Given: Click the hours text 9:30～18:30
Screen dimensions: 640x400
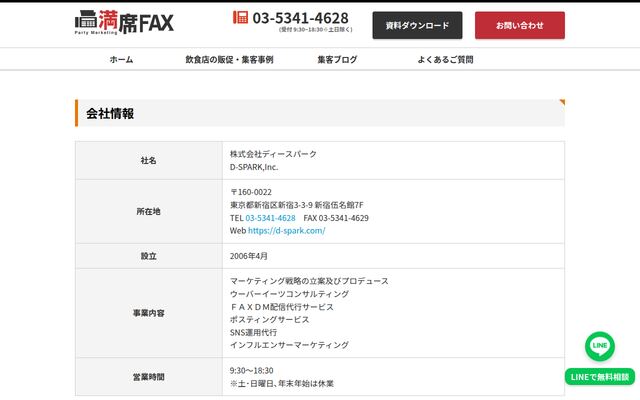Looking at the screenshot, I should 251,371.
